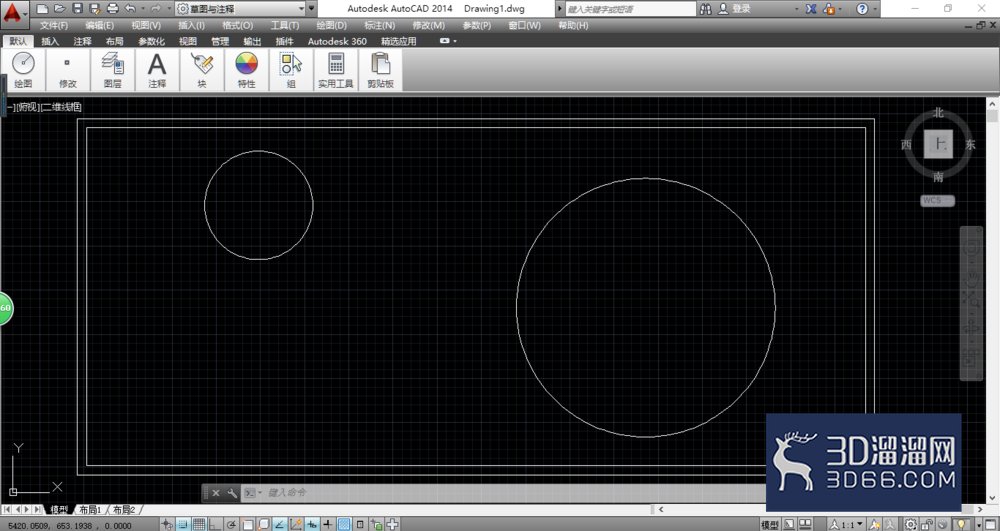
Task: Click the help question mark icon
Action: [862, 9]
